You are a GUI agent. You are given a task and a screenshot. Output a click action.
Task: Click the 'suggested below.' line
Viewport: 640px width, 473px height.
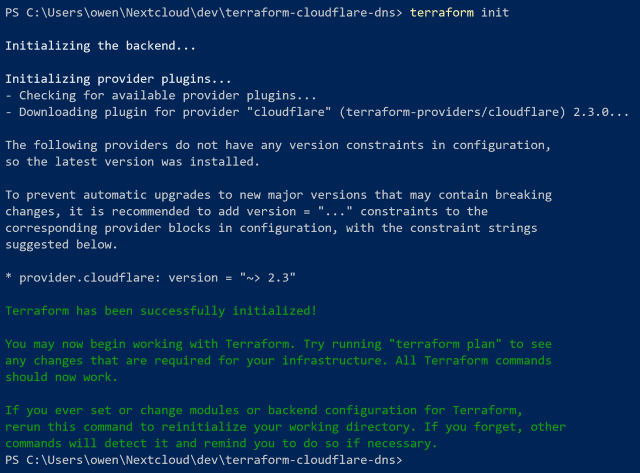click(x=61, y=244)
